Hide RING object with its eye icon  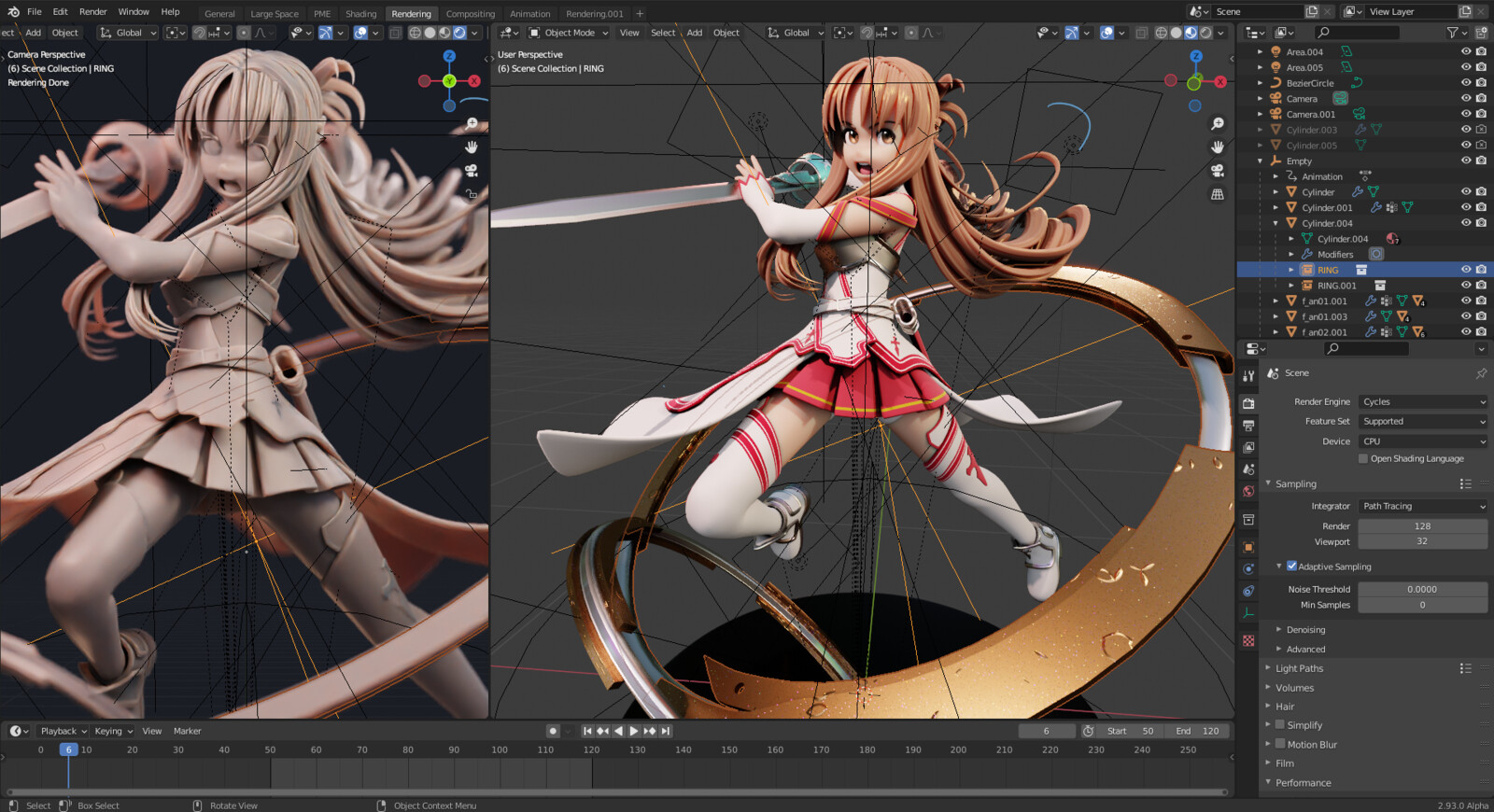tap(1466, 270)
